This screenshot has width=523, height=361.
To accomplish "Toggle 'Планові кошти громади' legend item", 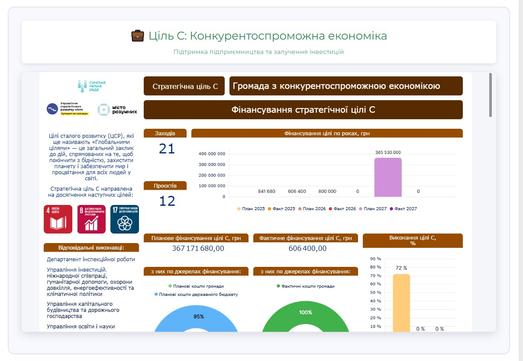I will [x=196, y=286].
